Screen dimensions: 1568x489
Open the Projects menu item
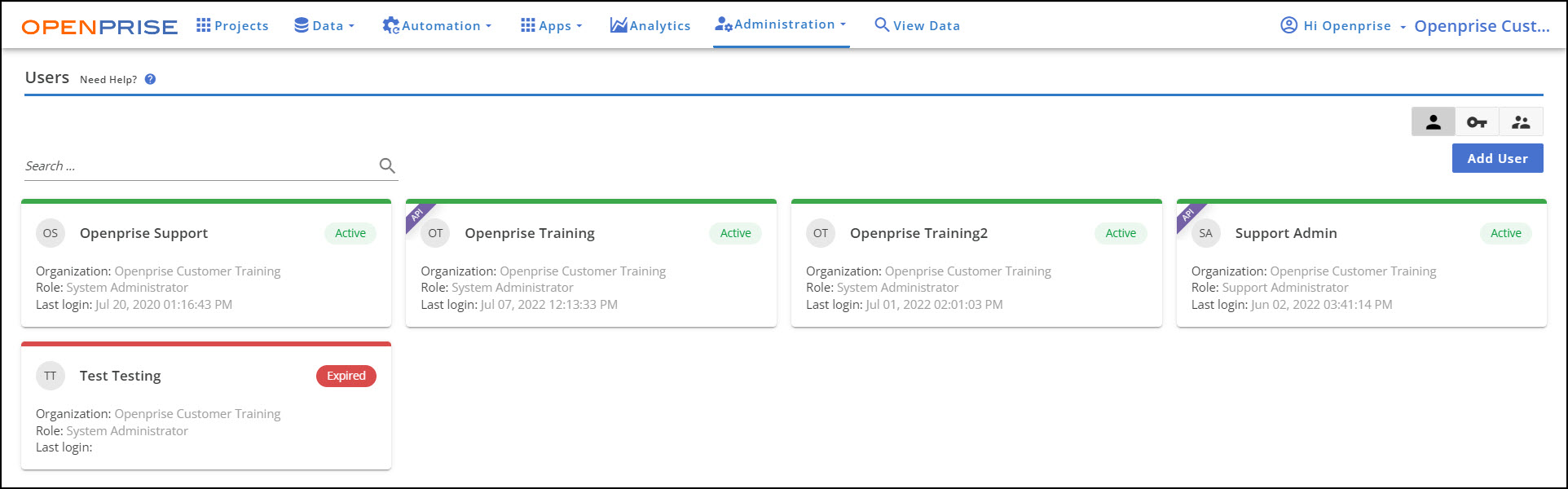pos(232,25)
